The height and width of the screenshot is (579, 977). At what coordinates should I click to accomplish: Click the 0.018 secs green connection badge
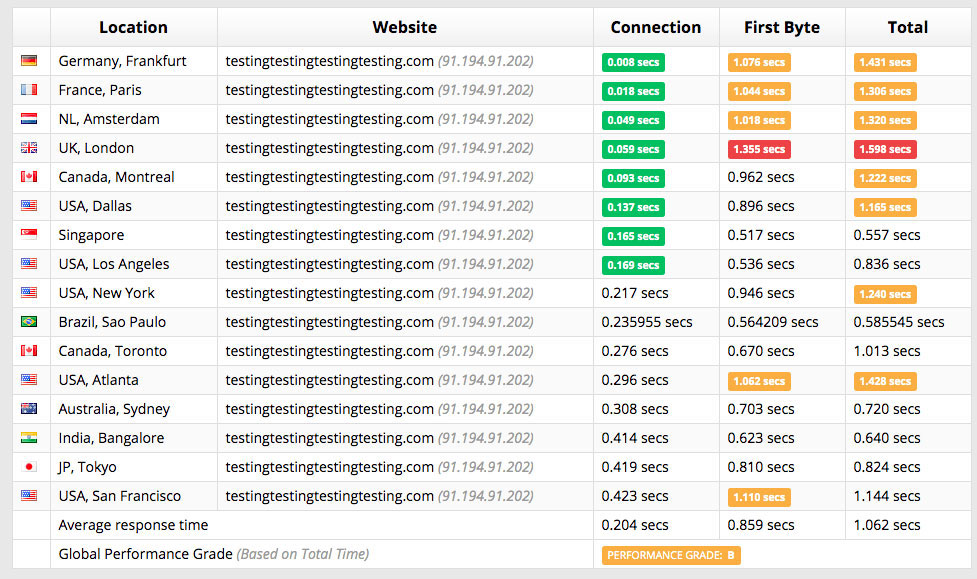[633, 91]
